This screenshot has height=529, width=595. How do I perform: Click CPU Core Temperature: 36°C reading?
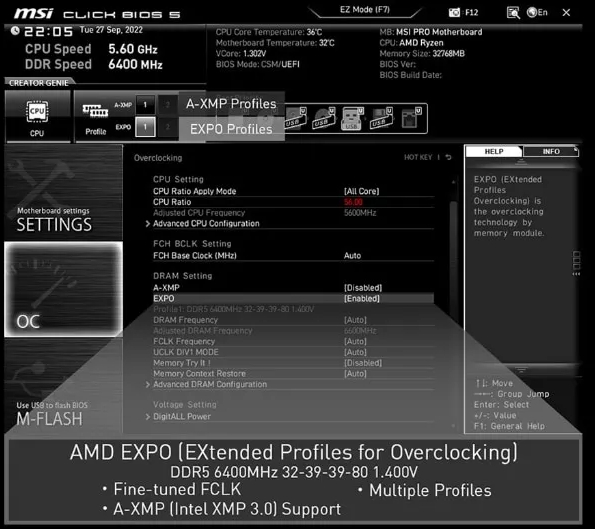pyautogui.click(x=269, y=32)
